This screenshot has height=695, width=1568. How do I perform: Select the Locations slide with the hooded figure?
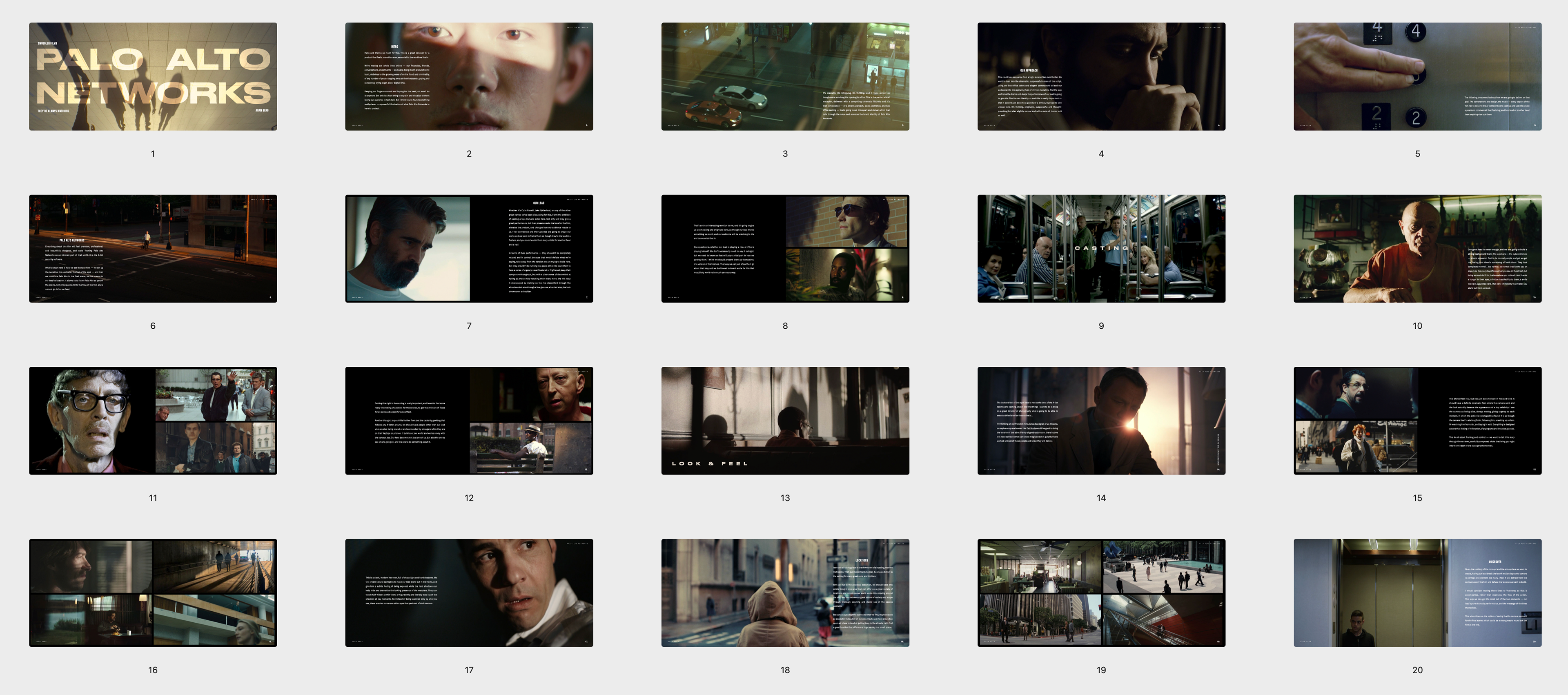pyautogui.click(x=784, y=593)
